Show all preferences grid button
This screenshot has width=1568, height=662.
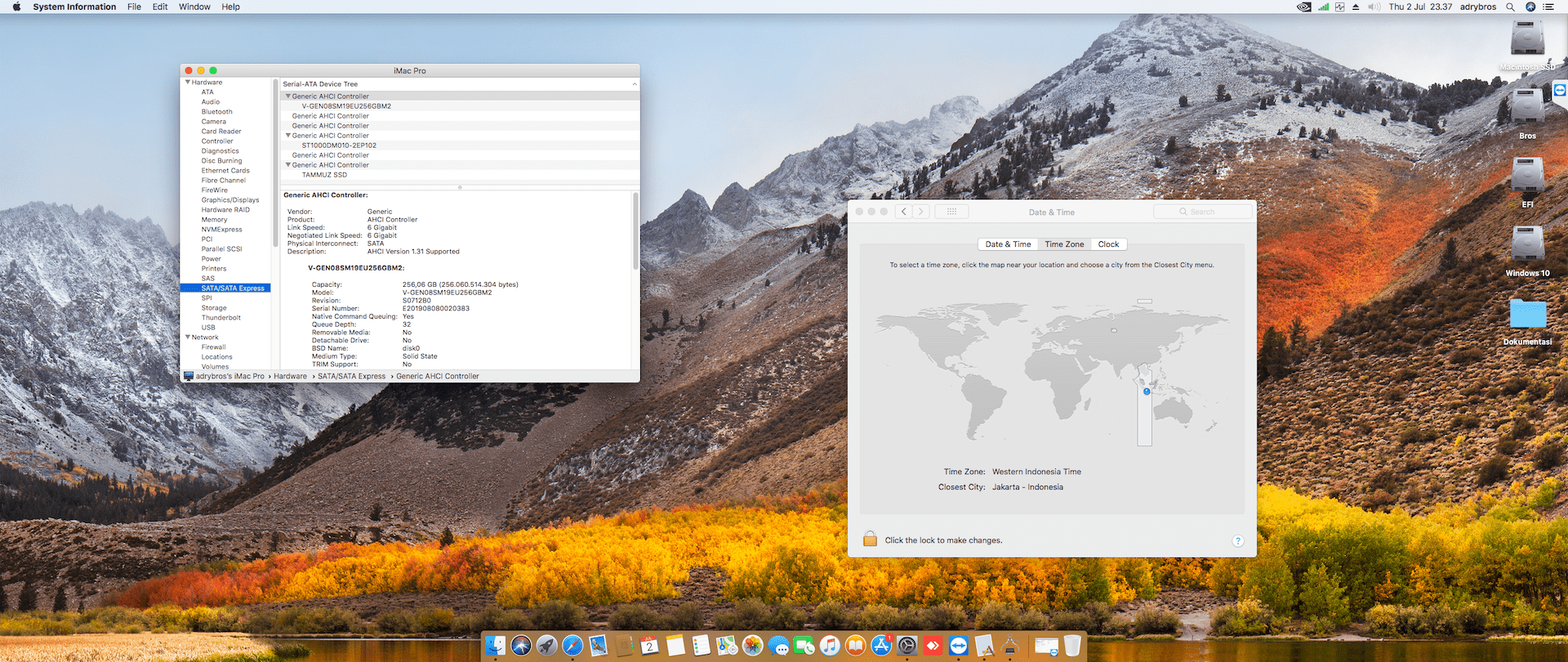951,212
